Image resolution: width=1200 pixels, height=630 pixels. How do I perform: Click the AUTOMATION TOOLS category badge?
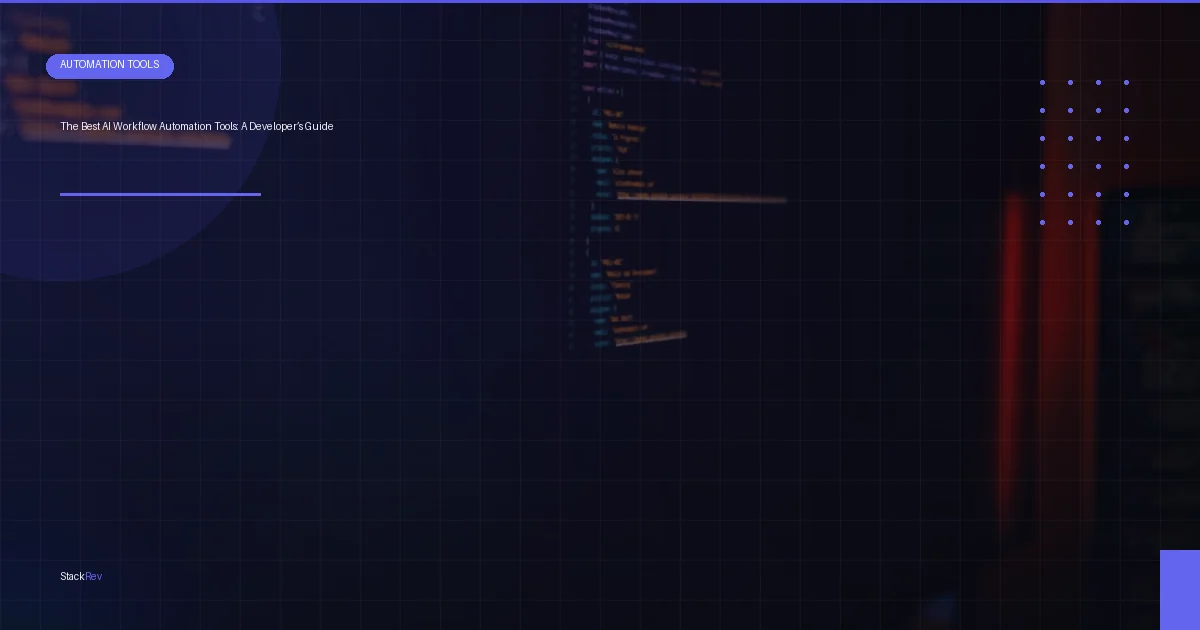110,66
